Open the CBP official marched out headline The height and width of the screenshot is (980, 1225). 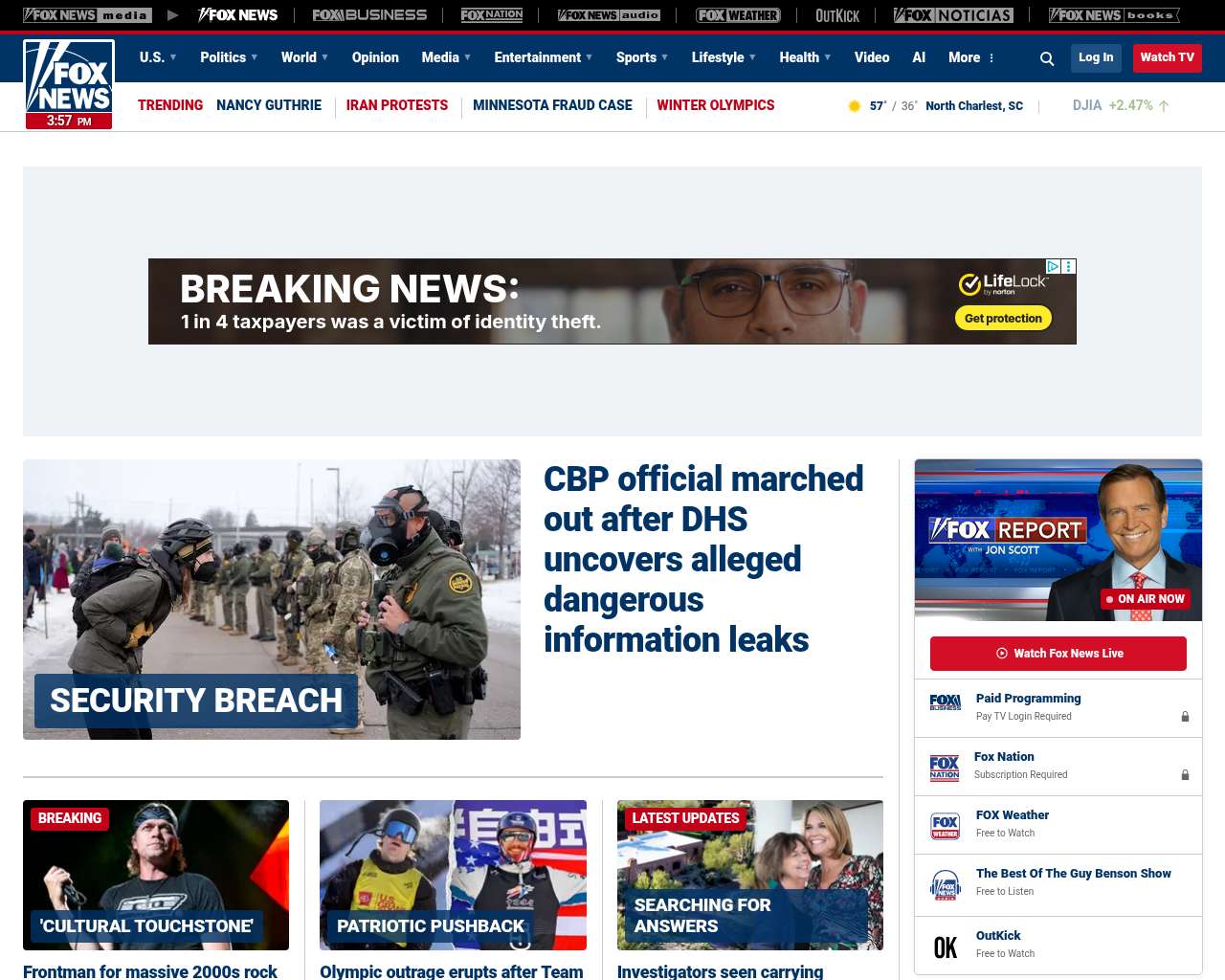click(x=703, y=559)
